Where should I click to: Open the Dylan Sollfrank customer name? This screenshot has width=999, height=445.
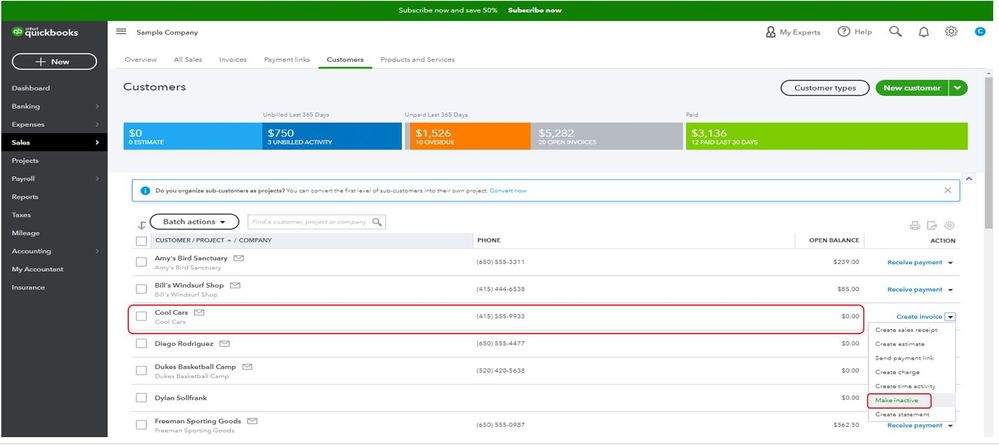(181, 398)
